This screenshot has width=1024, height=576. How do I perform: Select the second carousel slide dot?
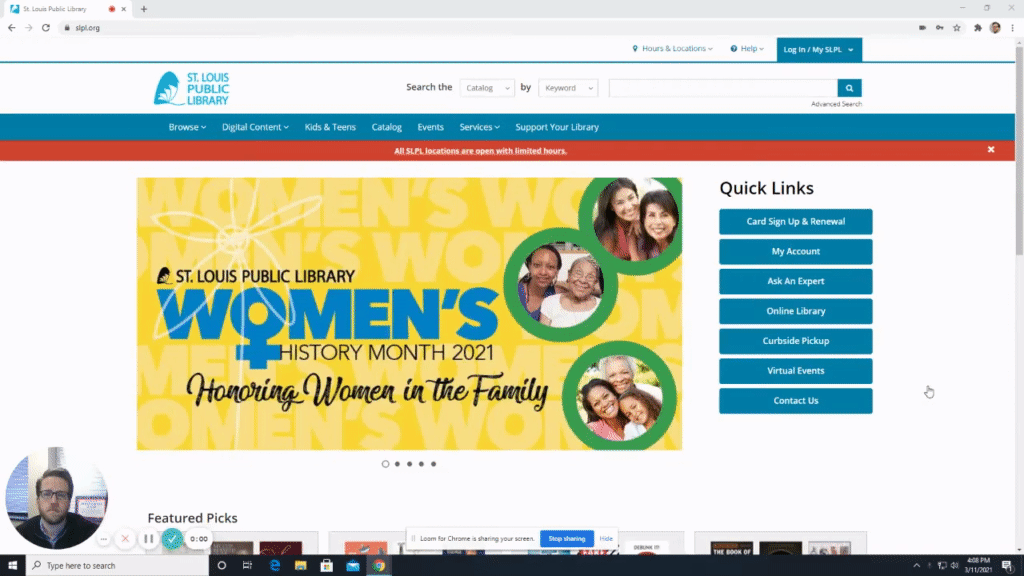(x=397, y=464)
